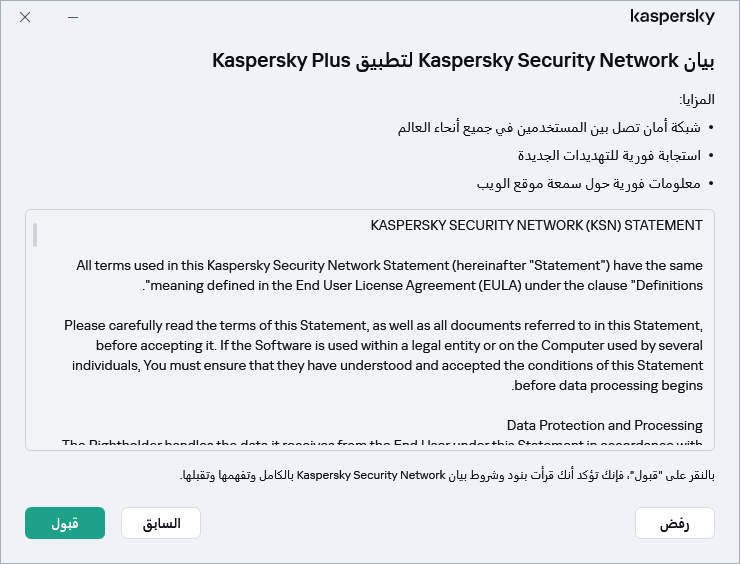Click the paragraph starting "Please carefully read"
This screenshot has width=740, height=564.
(383, 355)
